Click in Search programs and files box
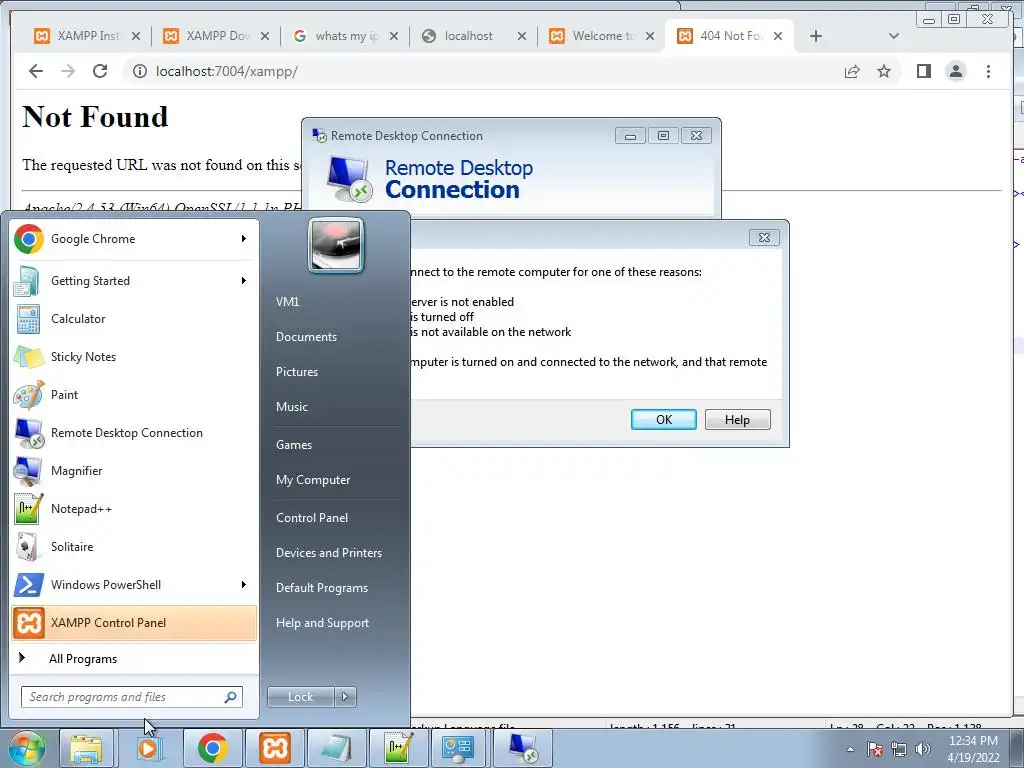This screenshot has width=1024, height=768. coord(131,697)
